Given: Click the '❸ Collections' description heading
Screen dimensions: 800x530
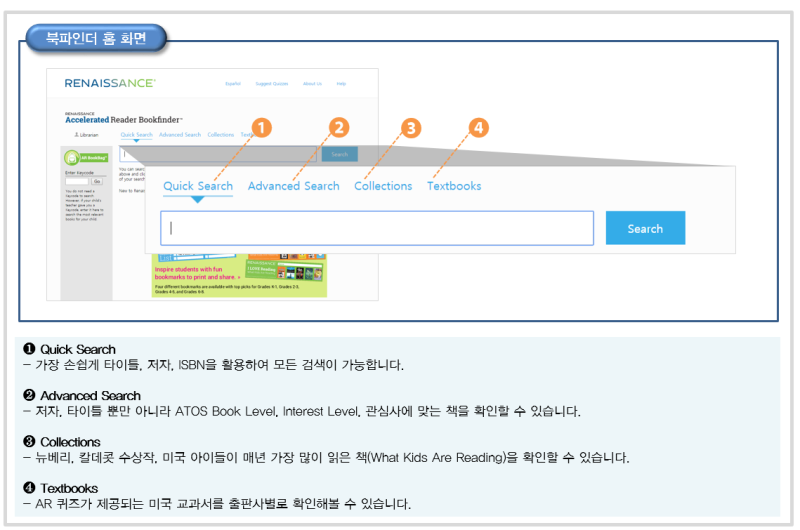Looking at the screenshot, I should coord(62,442).
